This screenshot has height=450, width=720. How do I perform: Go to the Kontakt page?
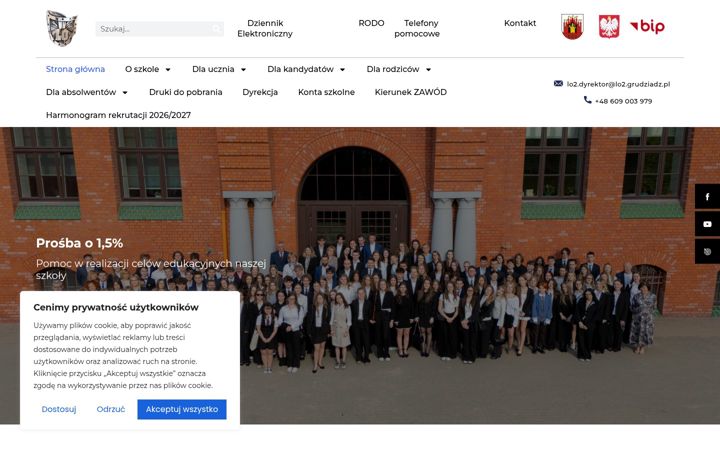point(520,23)
